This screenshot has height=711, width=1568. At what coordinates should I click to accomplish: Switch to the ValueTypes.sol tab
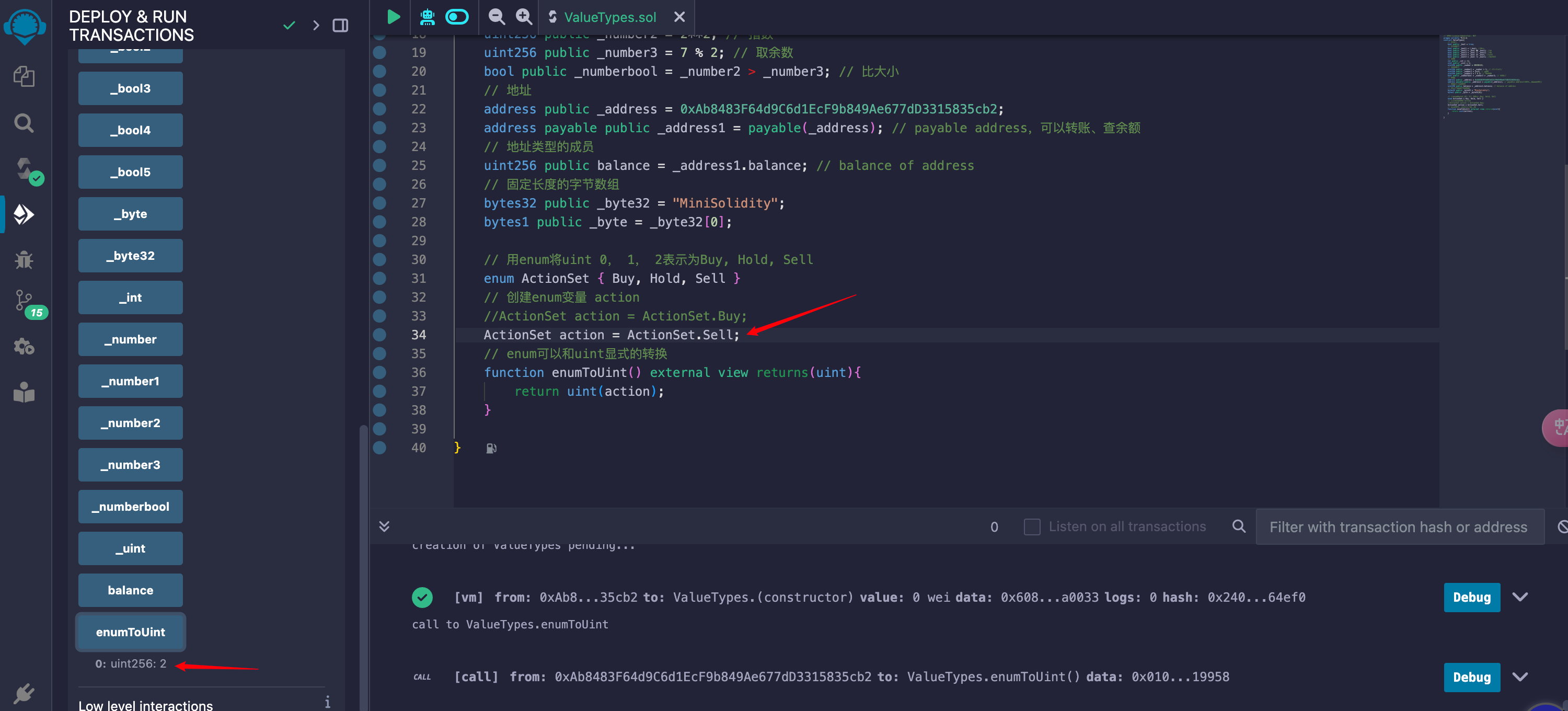pos(609,17)
